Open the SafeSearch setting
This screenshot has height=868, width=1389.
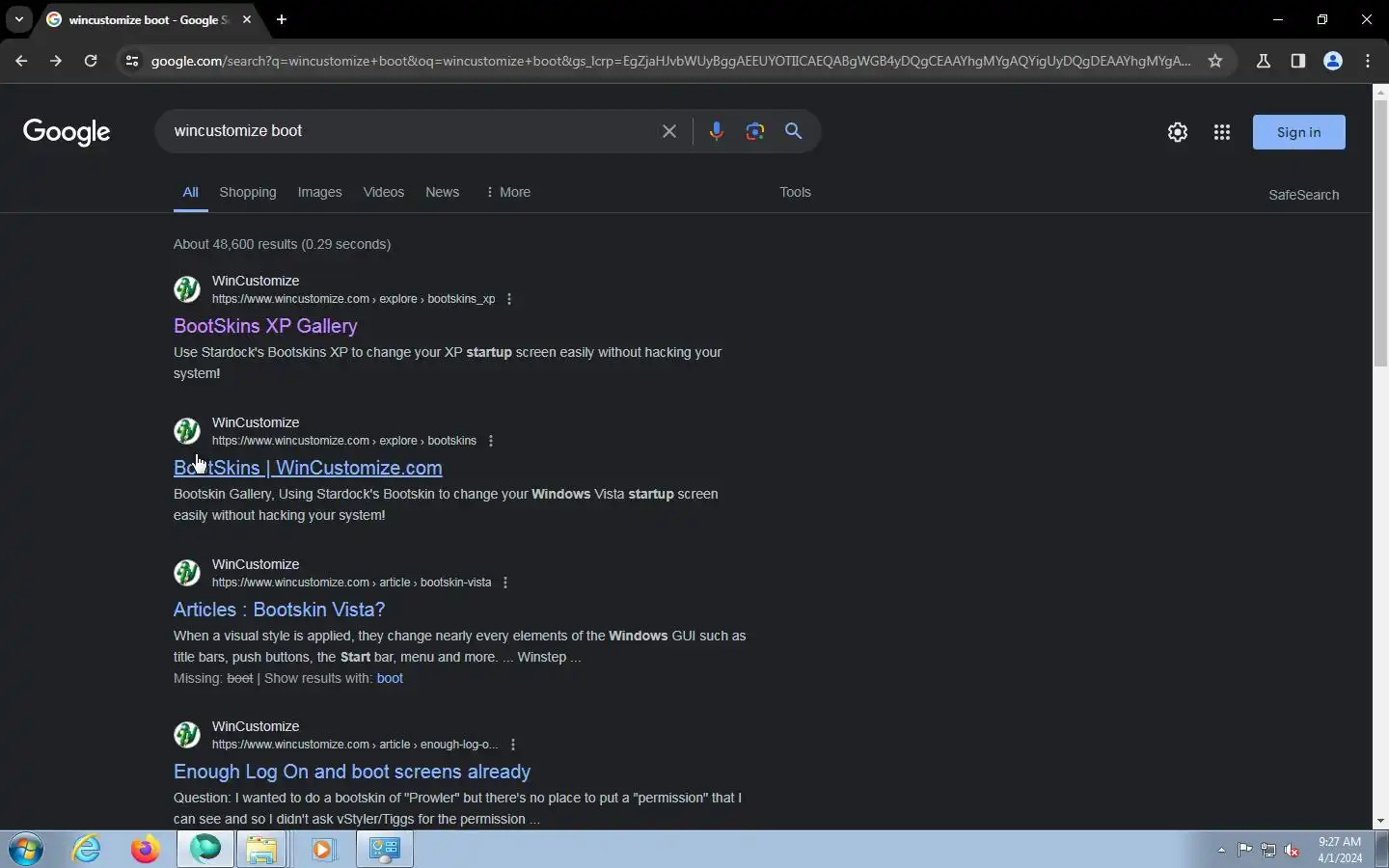pos(1304,195)
